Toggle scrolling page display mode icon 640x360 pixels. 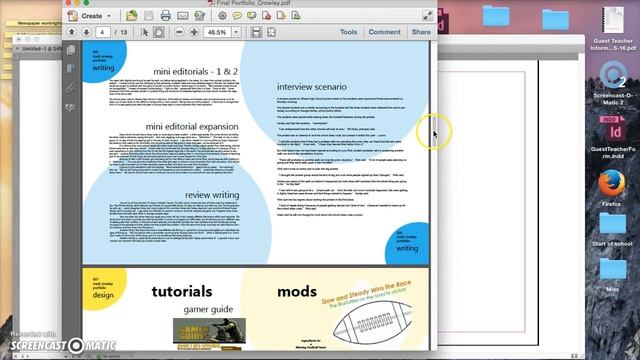(256, 32)
